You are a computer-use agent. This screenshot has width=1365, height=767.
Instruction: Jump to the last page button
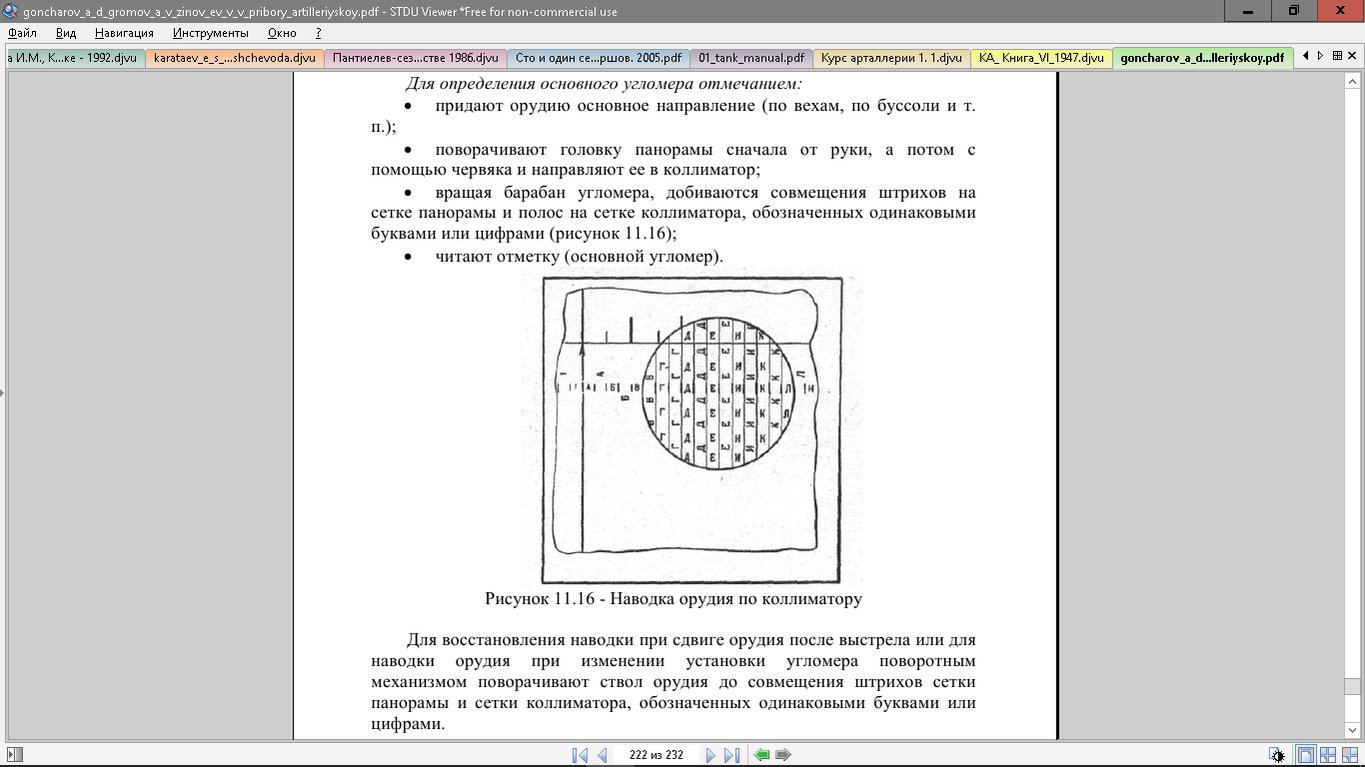click(x=732, y=755)
